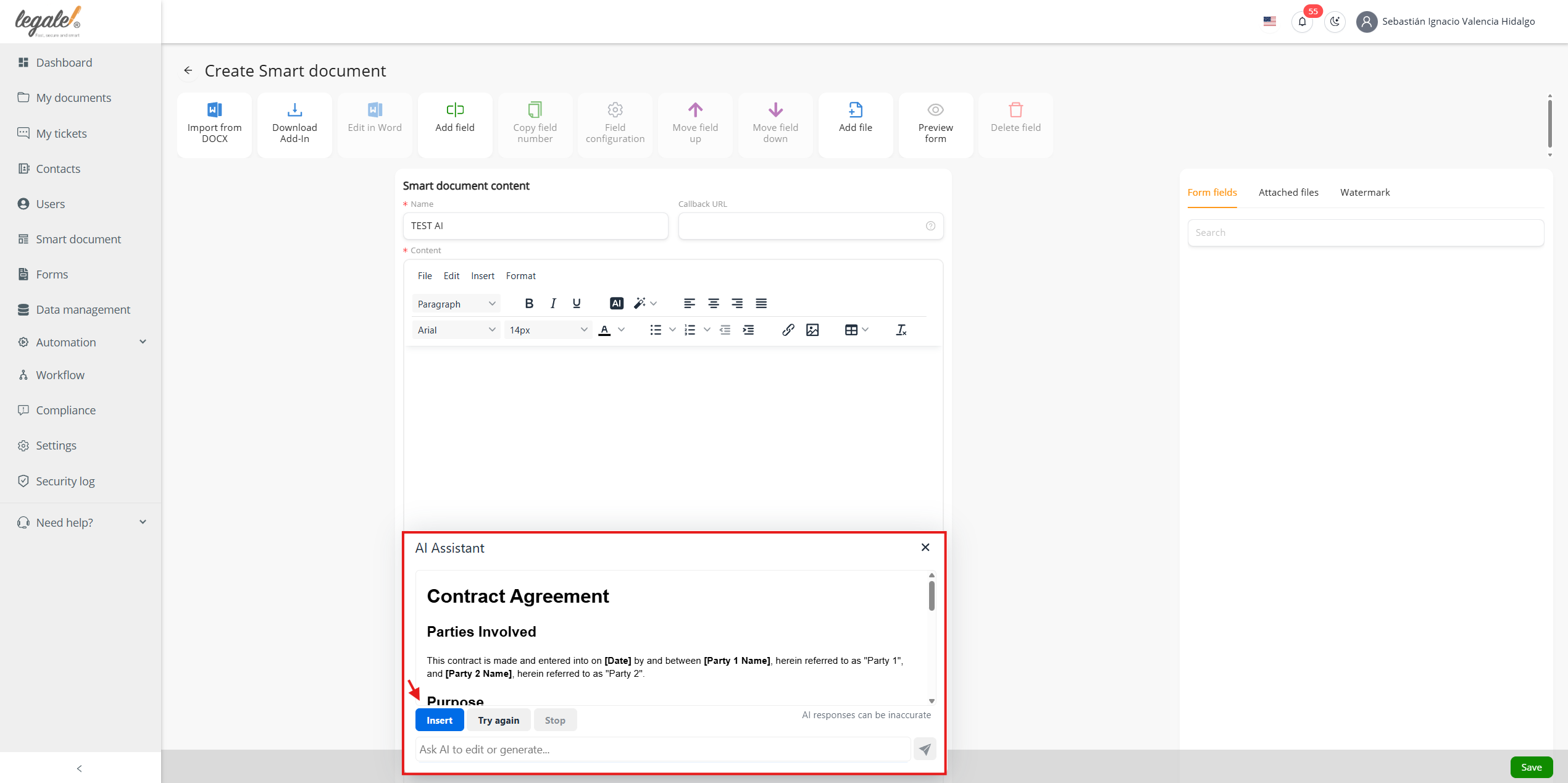Image resolution: width=1568 pixels, height=783 pixels.
Task: Toggle bold formatting
Action: (529, 303)
